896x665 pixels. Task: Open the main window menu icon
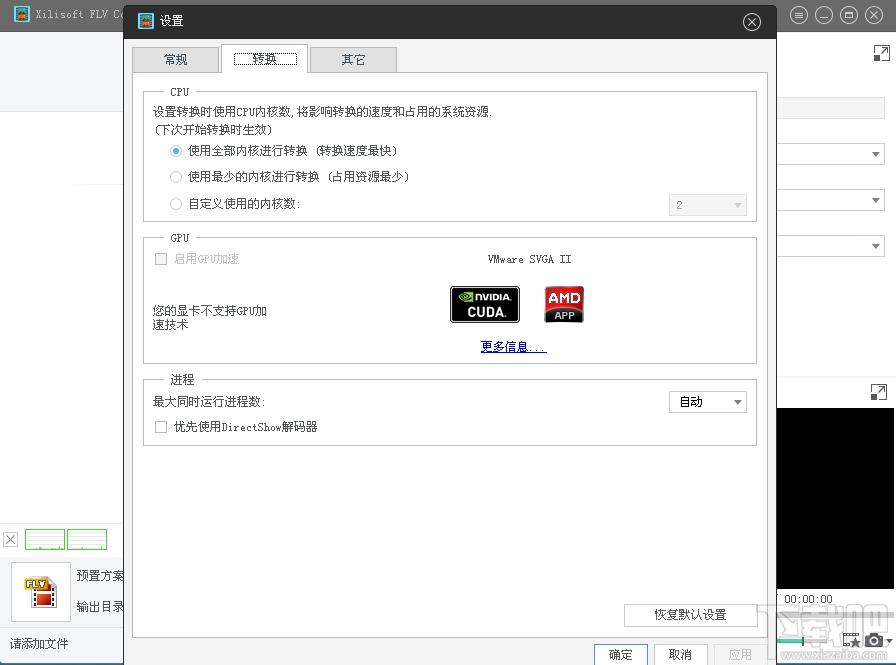pos(798,15)
